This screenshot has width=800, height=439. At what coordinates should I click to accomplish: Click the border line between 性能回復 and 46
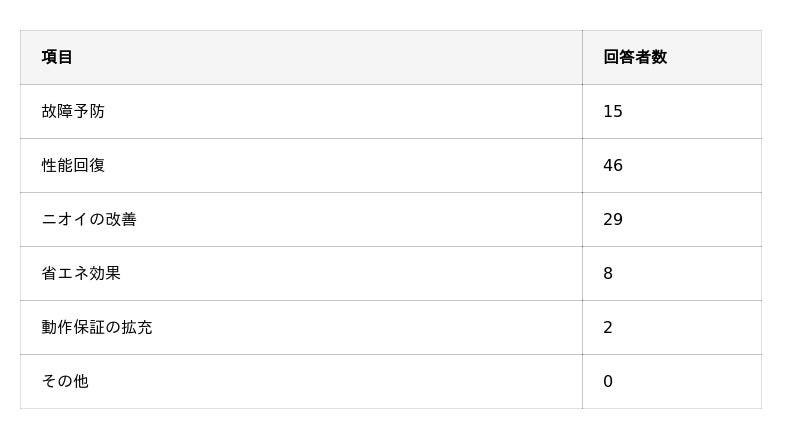[x=582, y=165]
